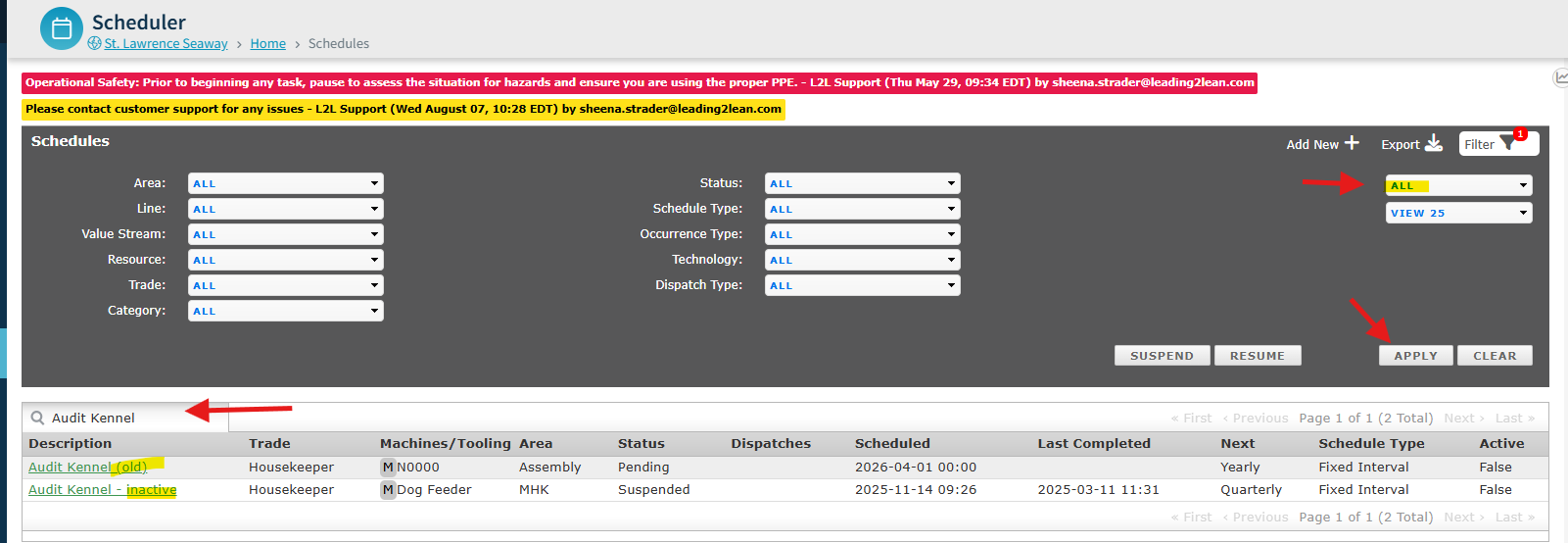This screenshot has height=543, width=1568.
Task: Click the Scheduler calendar icon
Action: [x=62, y=28]
